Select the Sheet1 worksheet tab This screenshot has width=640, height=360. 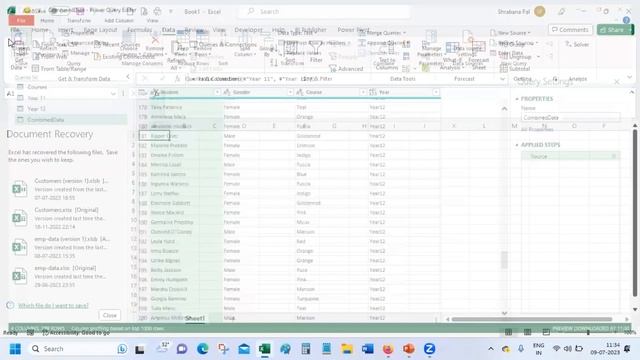(195, 318)
